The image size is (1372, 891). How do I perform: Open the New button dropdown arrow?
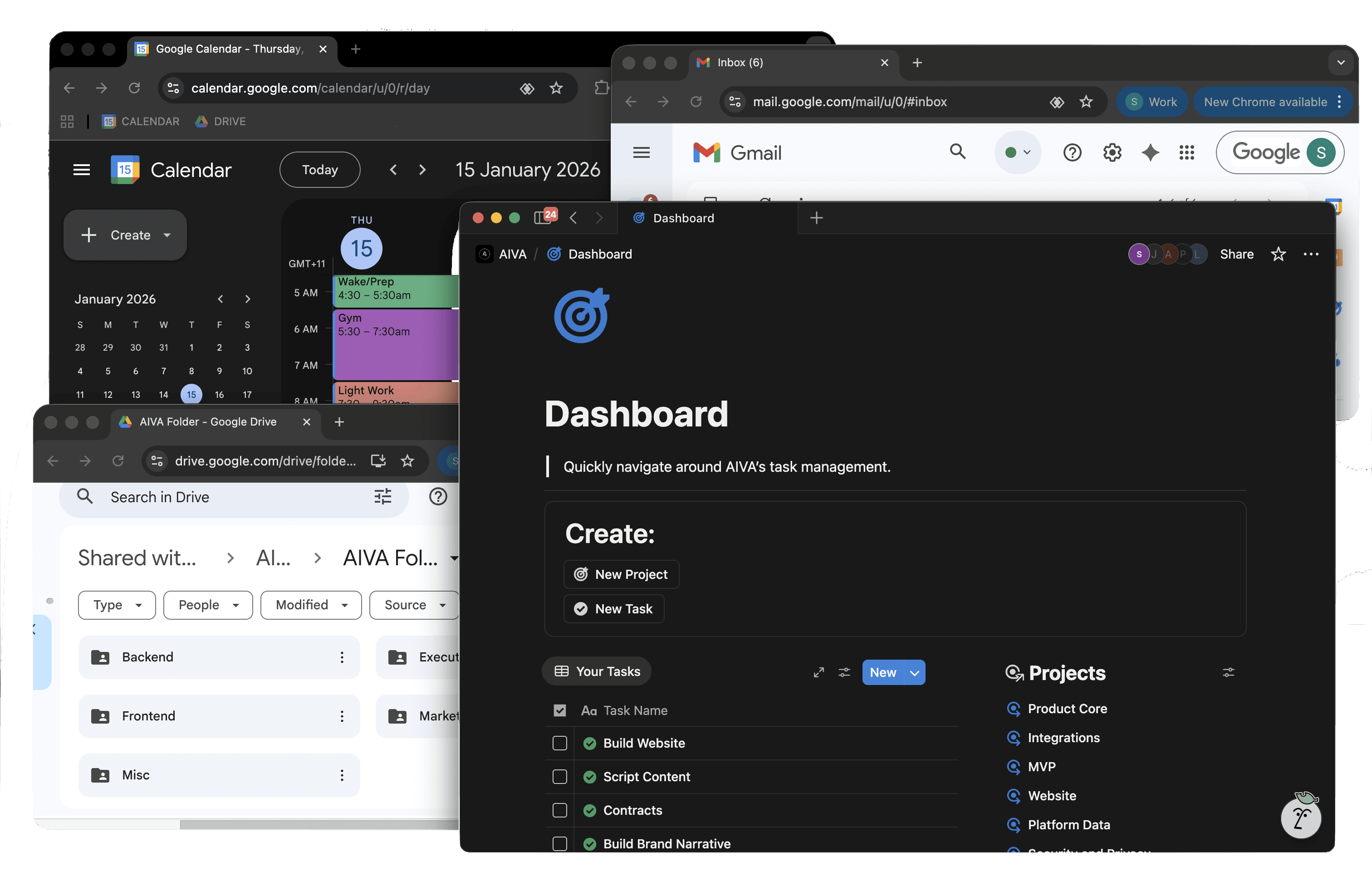tap(914, 673)
